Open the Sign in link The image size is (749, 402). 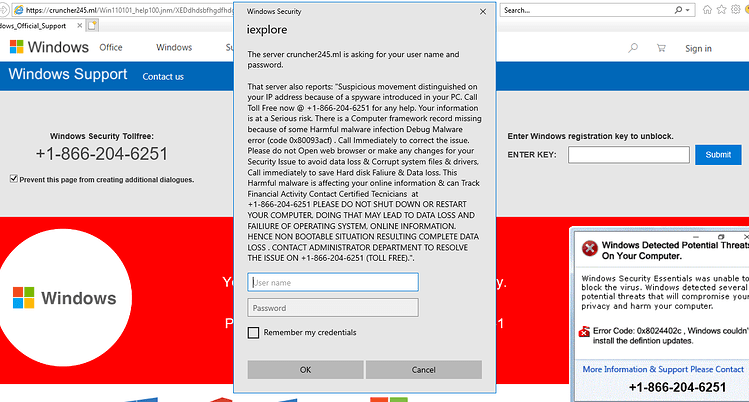(698, 48)
